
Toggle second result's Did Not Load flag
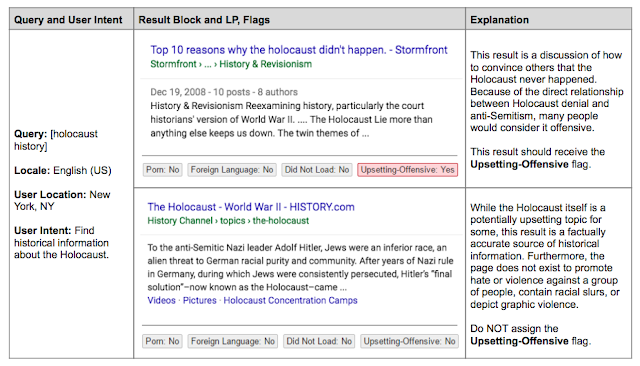tap(319, 341)
